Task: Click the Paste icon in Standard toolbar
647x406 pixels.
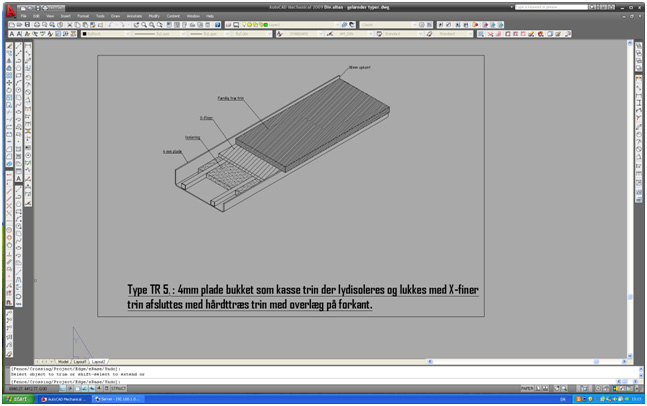Action: click(x=85, y=25)
